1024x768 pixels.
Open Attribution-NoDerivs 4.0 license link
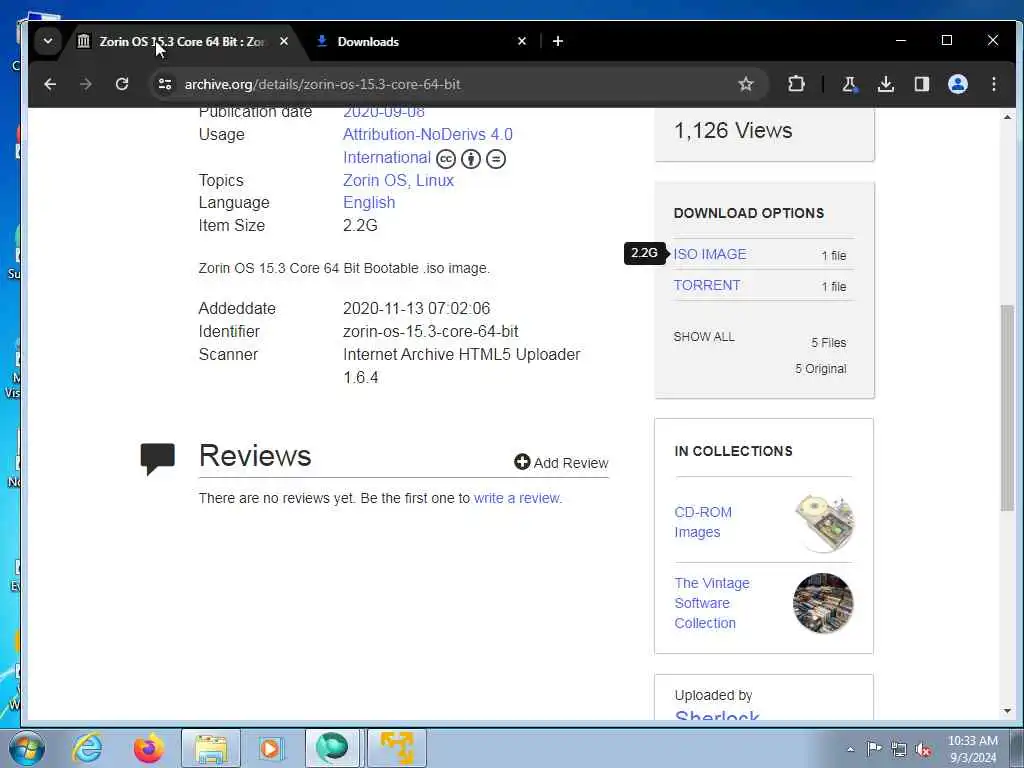click(428, 146)
